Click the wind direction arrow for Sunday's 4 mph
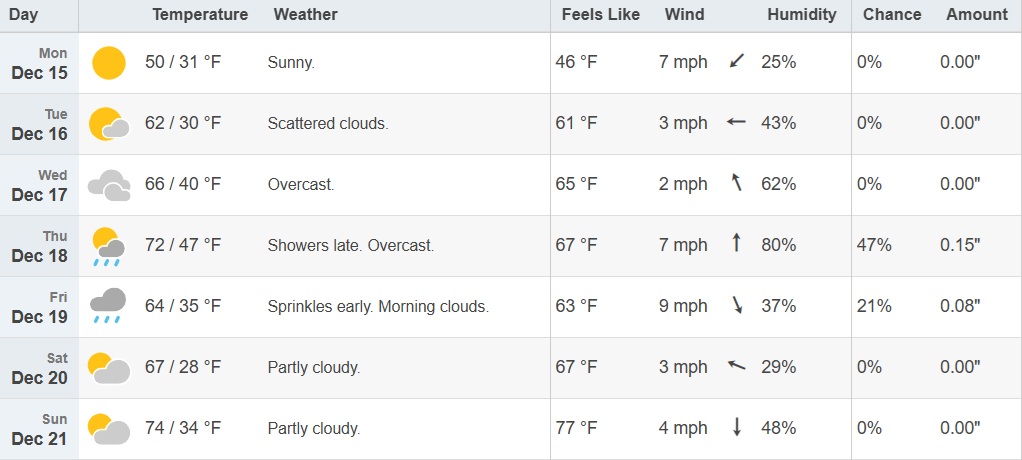Viewport: 1022px width, 460px height. pos(737,428)
